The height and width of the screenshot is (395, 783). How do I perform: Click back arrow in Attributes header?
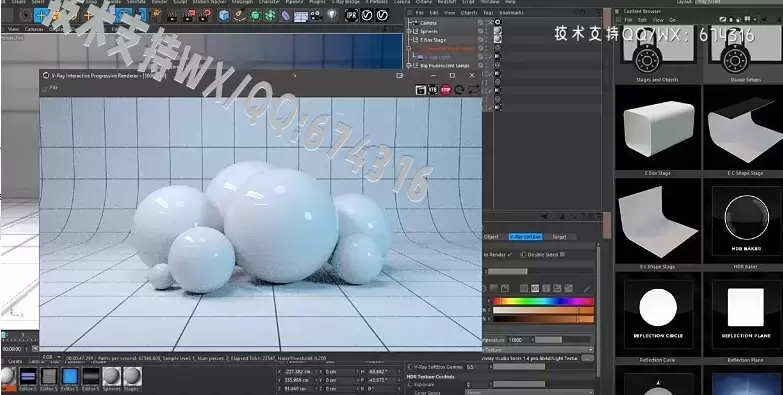pyautogui.click(x=544, y=216)
